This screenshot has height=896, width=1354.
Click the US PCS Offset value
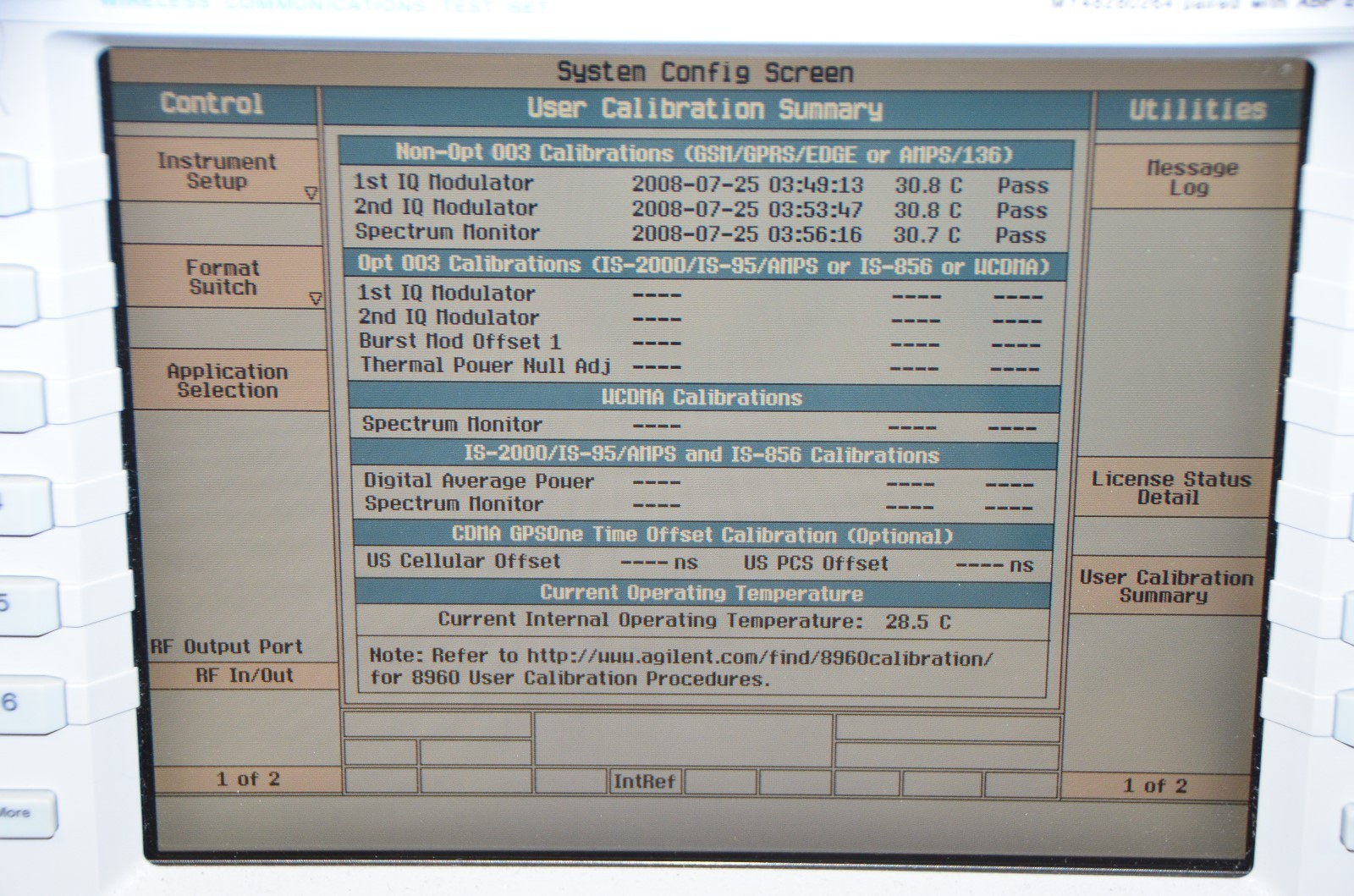993,564
